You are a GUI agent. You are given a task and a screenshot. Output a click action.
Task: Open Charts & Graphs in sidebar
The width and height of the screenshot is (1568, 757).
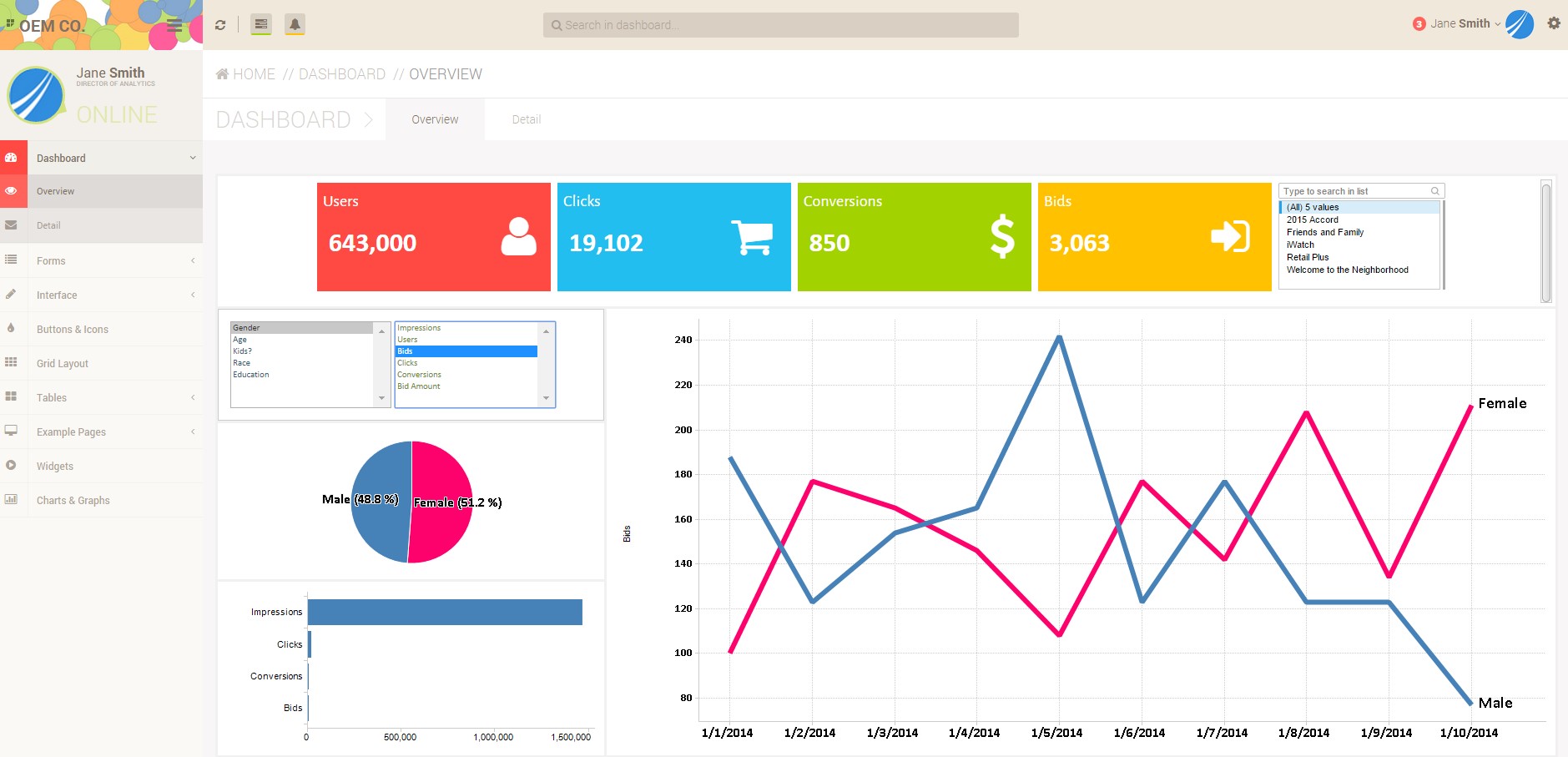(x=73, y=500)
